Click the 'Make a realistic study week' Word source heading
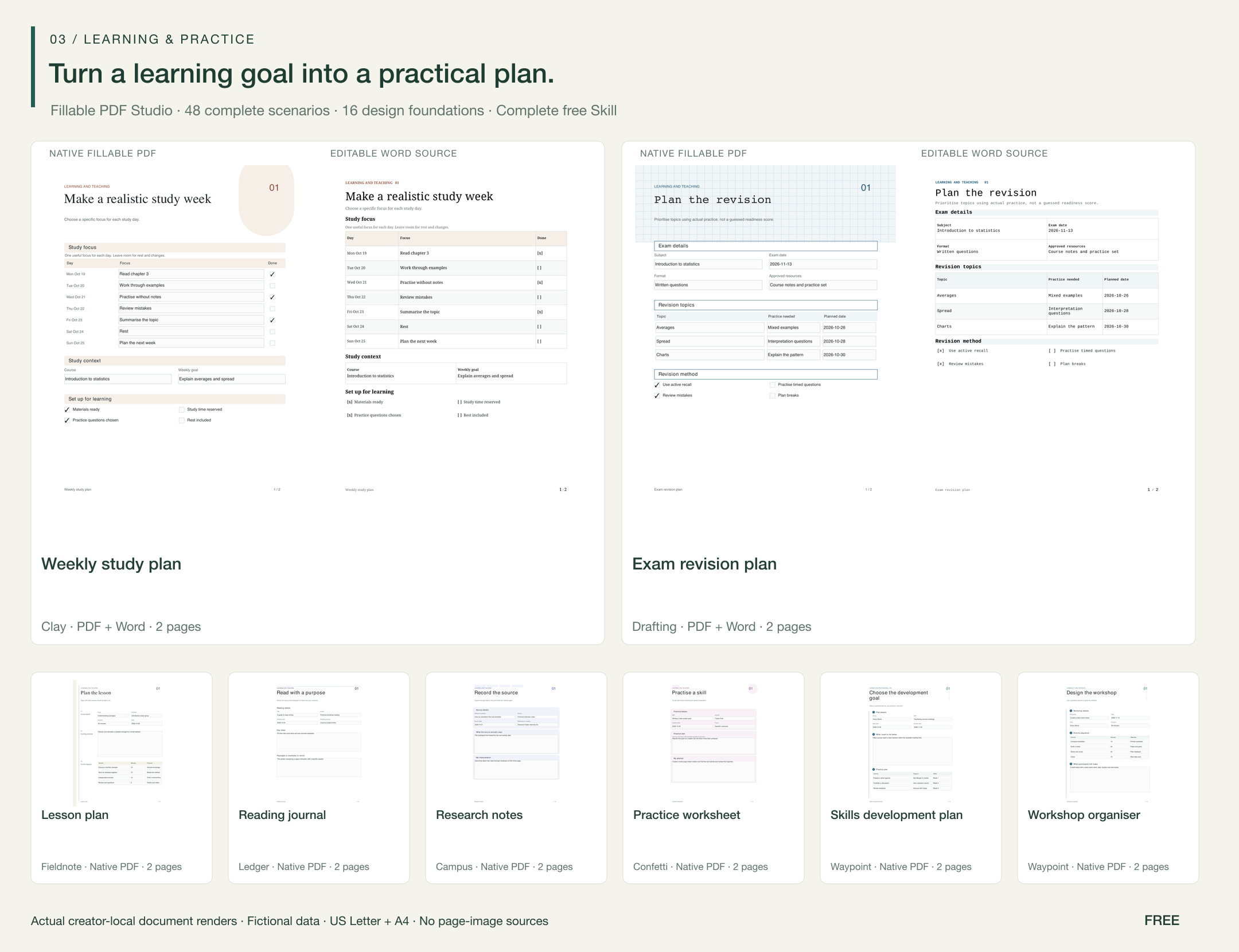Screen dimensions: 1239x952 tap(419, 197)
